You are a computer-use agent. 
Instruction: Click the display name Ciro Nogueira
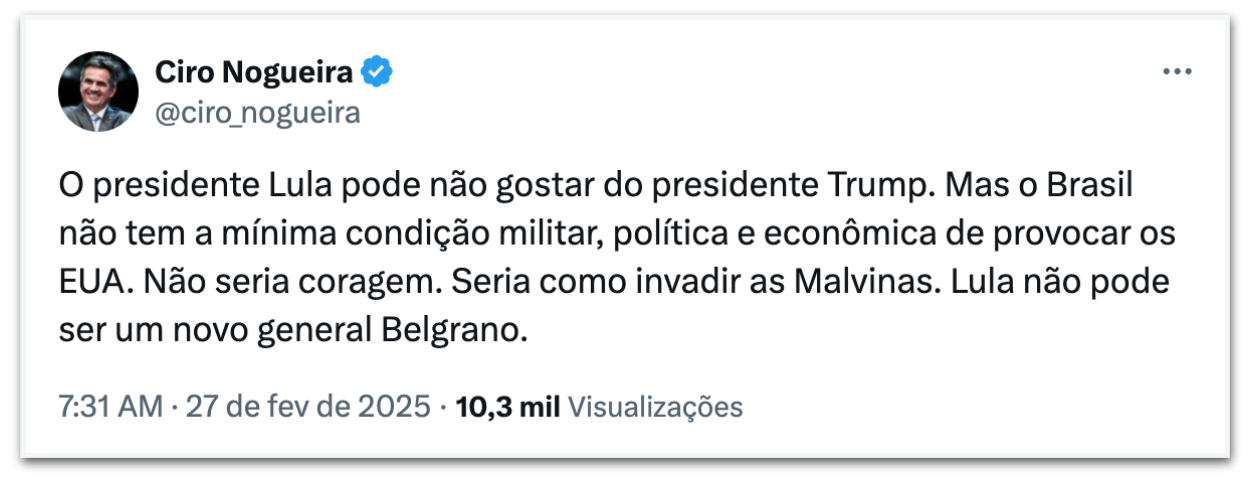pyautogui.click(x=254, y=72)
